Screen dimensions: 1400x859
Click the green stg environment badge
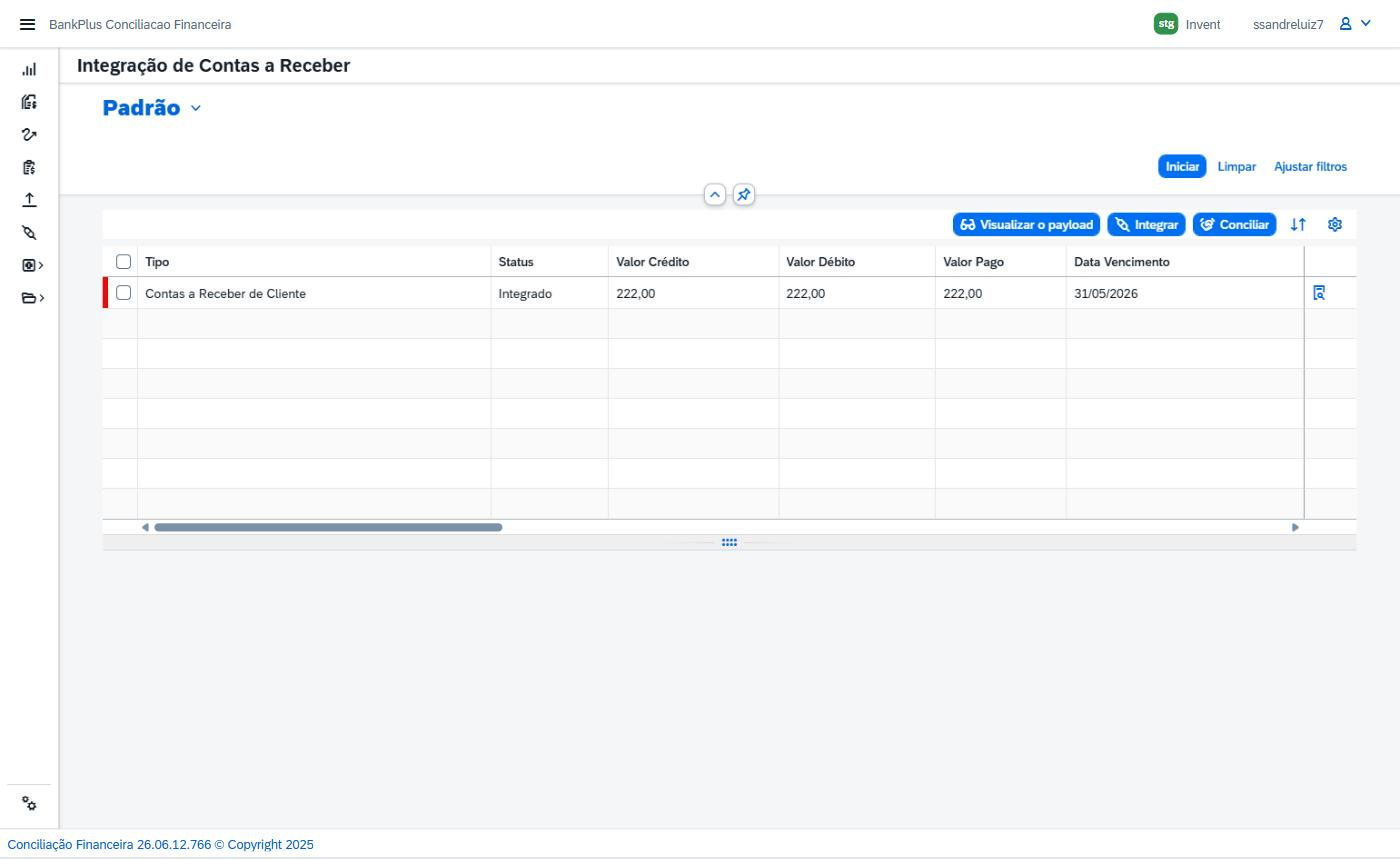(x=1166, y=24)
